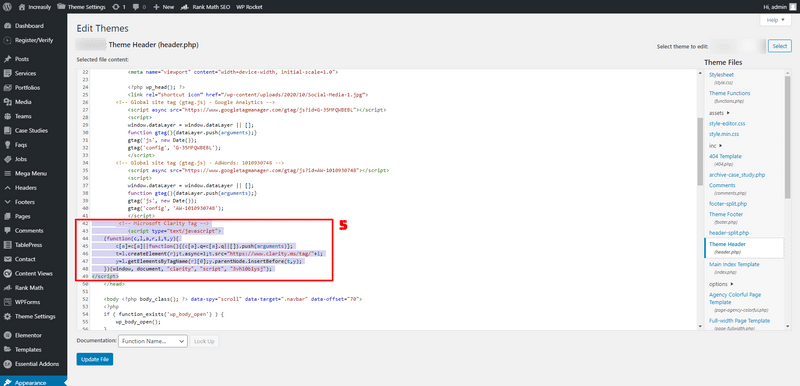Click the updates icon showing 1
800x386 pixels.
coord(119,7)
